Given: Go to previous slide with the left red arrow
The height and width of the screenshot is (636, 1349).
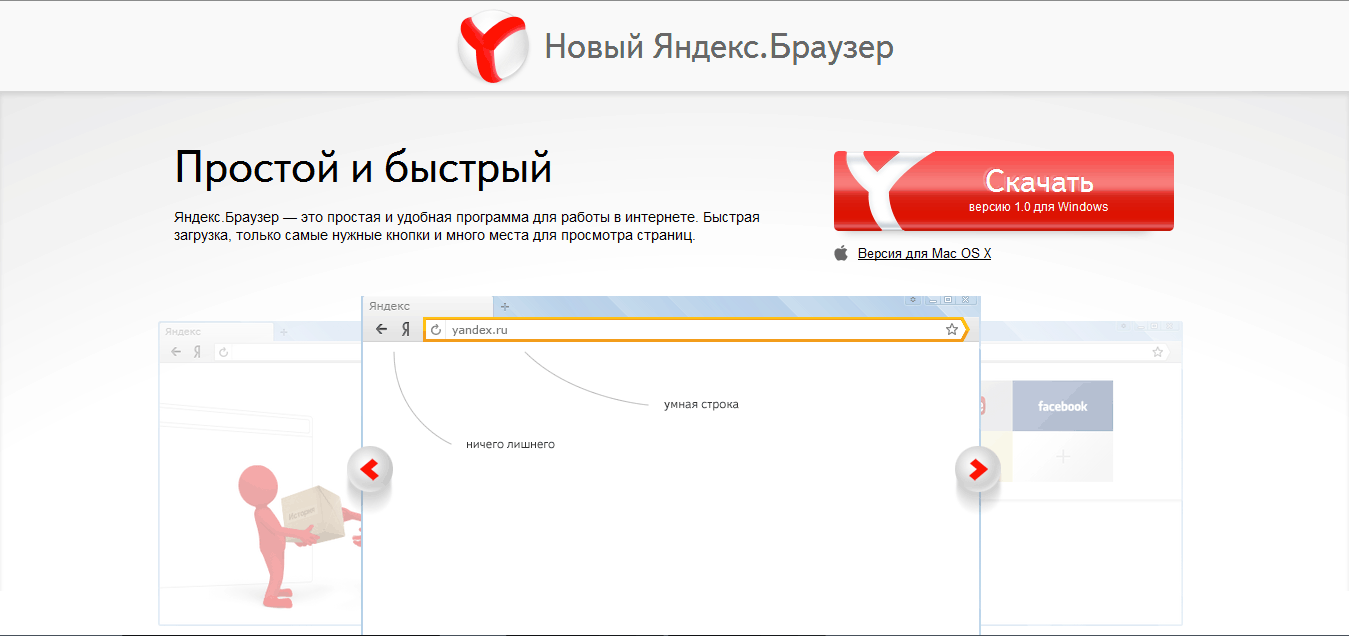Looking at the screenshot, I should pyautogui.click(x=370, y=468).
